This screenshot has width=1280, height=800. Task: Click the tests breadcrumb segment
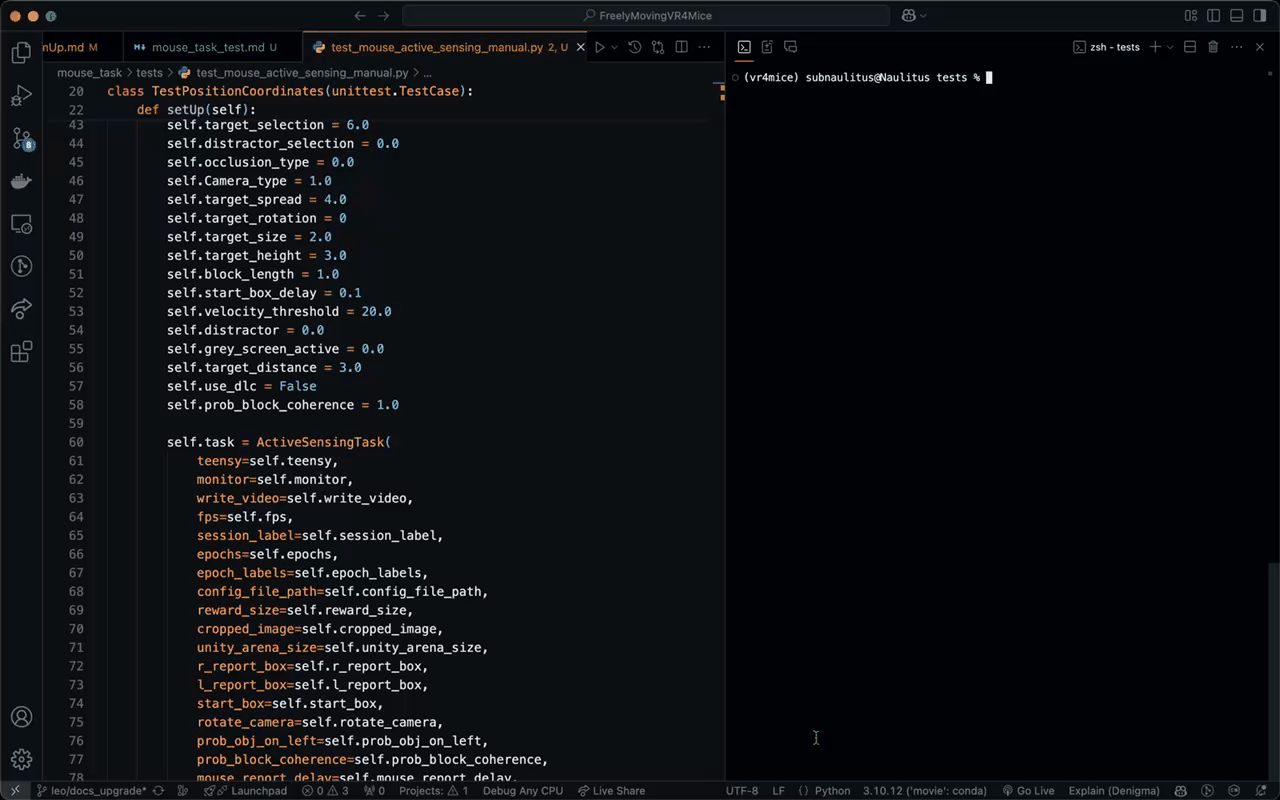[x=149, y=73]
